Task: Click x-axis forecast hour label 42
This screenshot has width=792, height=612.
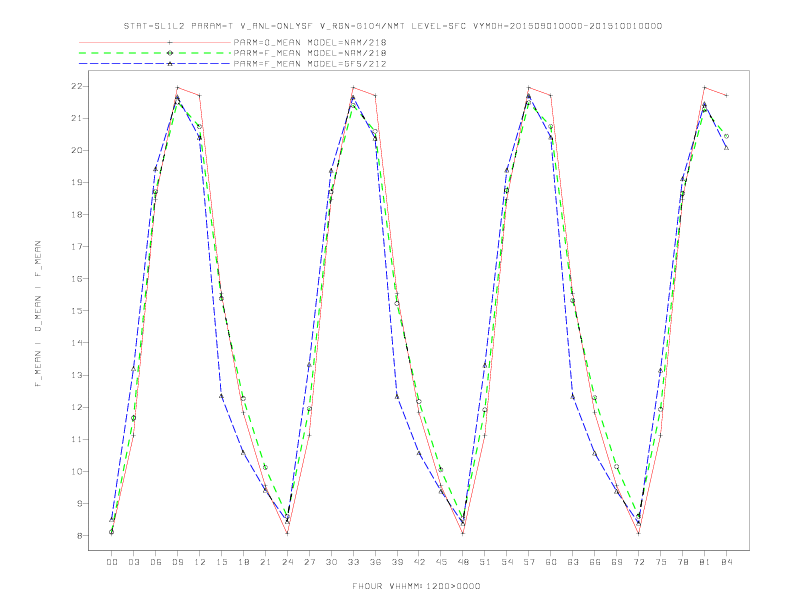Action: click(419, 562)
